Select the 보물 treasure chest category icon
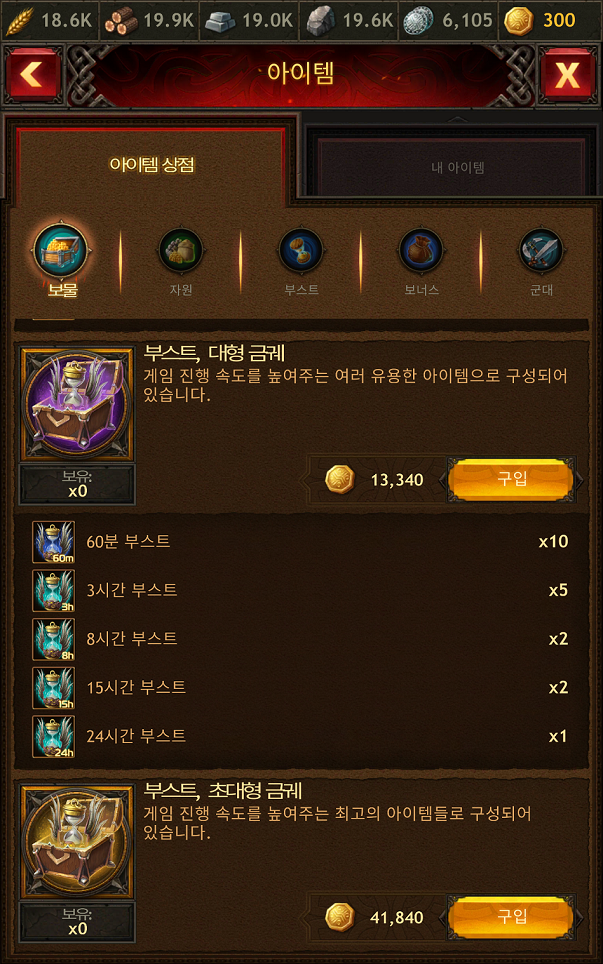 pos(61,251)
